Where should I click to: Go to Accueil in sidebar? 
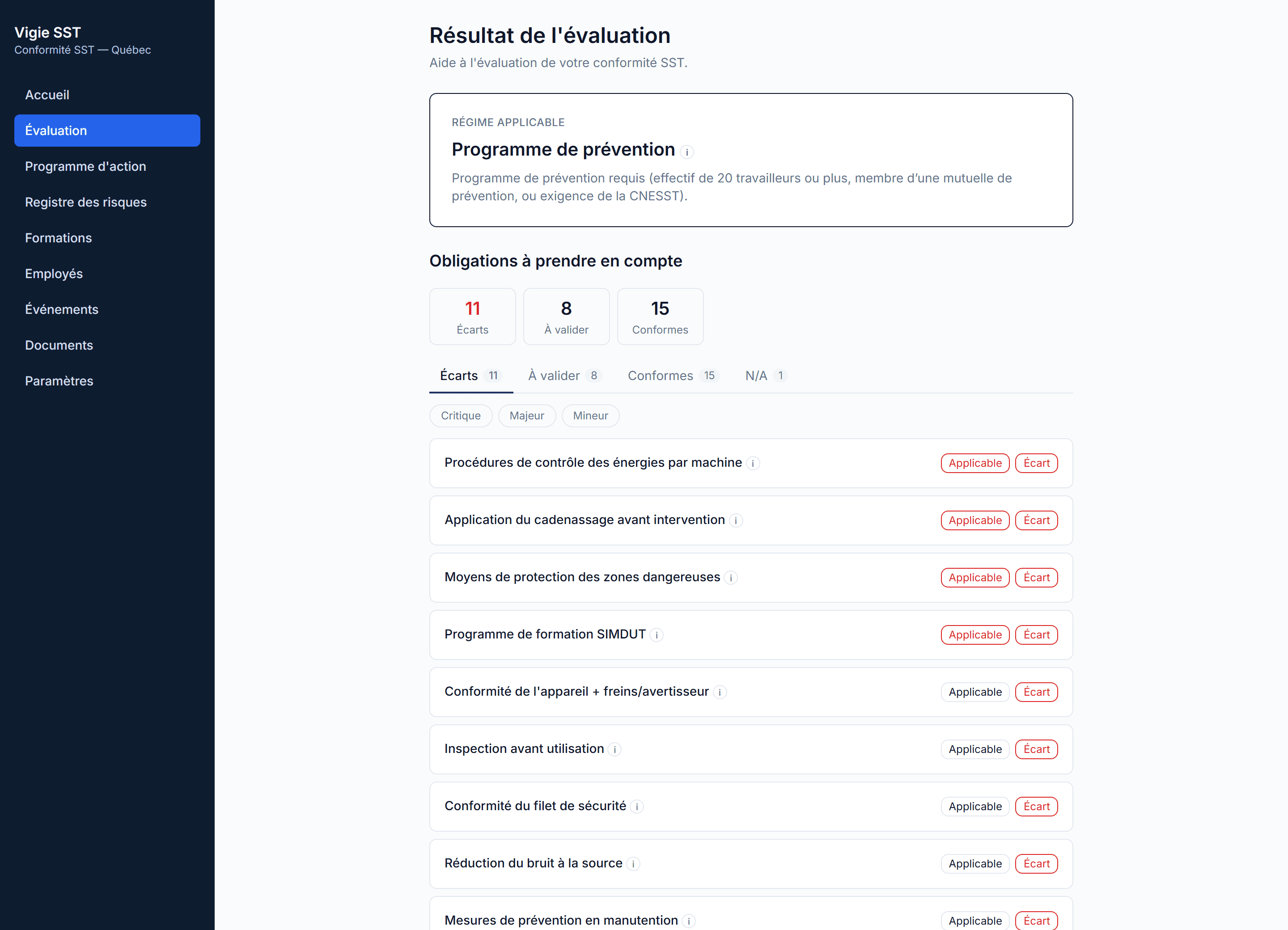(x=107, y=95)
